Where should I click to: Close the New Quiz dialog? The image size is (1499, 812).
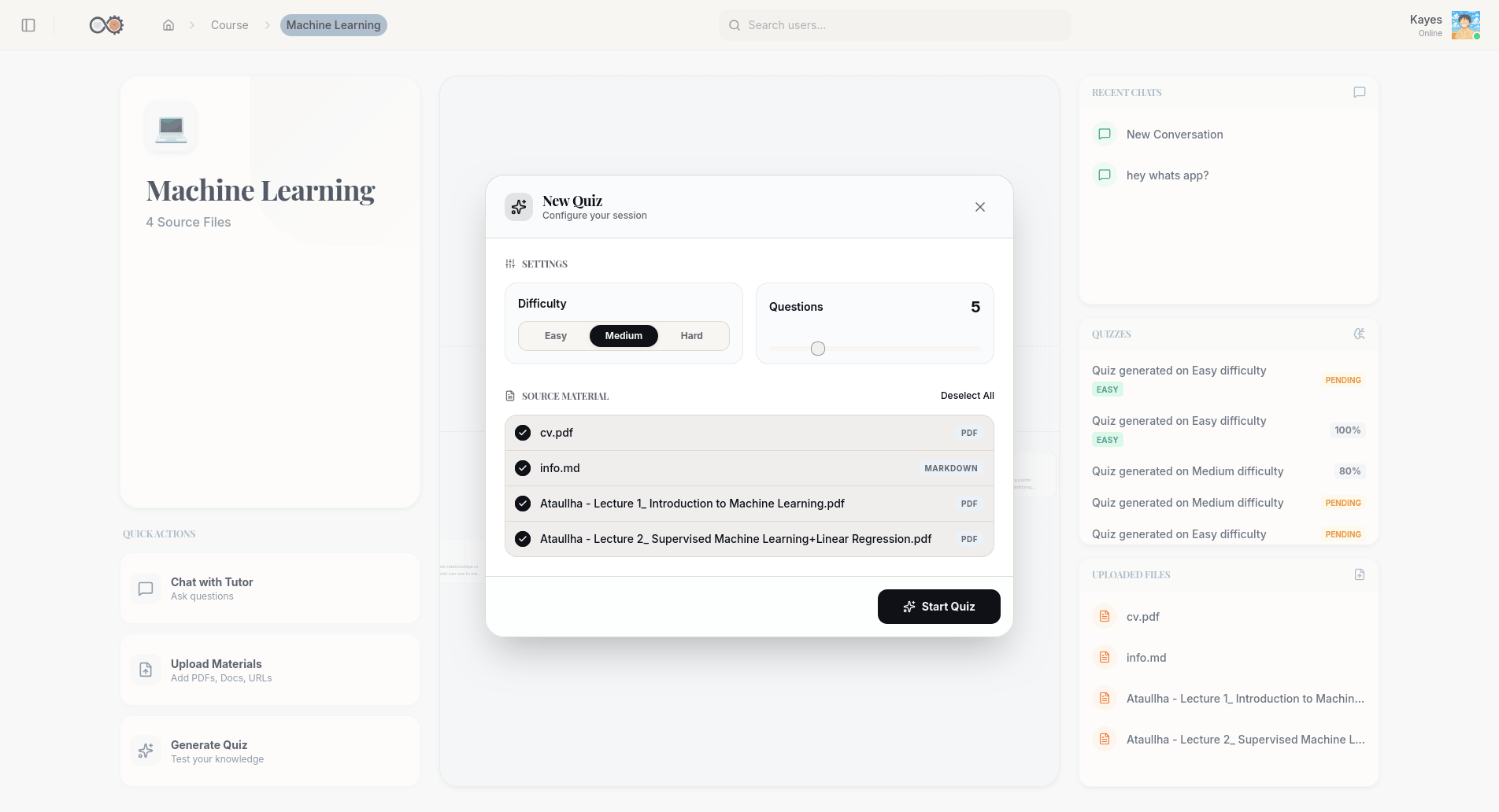pos(980,207)
